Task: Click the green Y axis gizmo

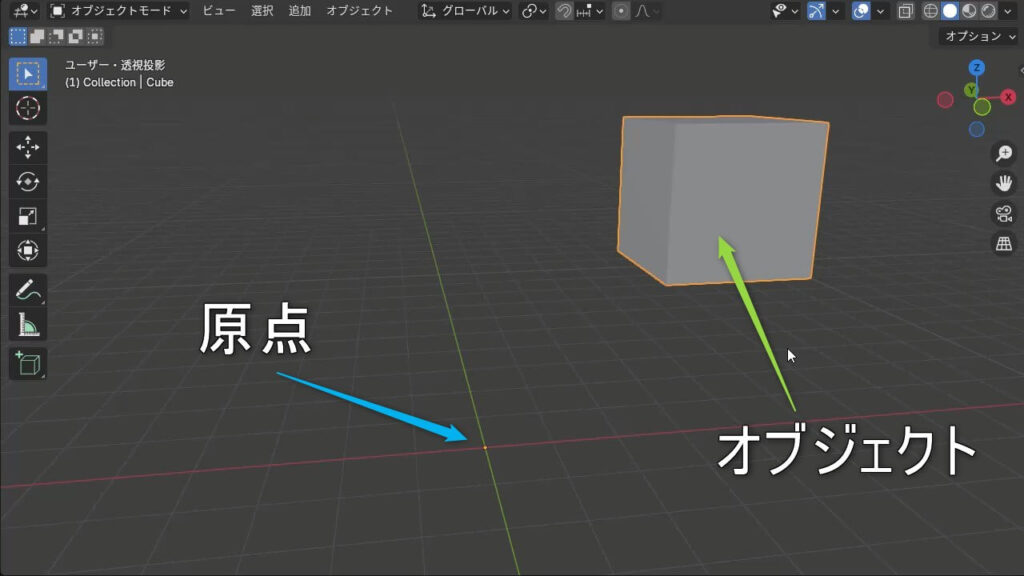Action: click(x=971, y=90)
